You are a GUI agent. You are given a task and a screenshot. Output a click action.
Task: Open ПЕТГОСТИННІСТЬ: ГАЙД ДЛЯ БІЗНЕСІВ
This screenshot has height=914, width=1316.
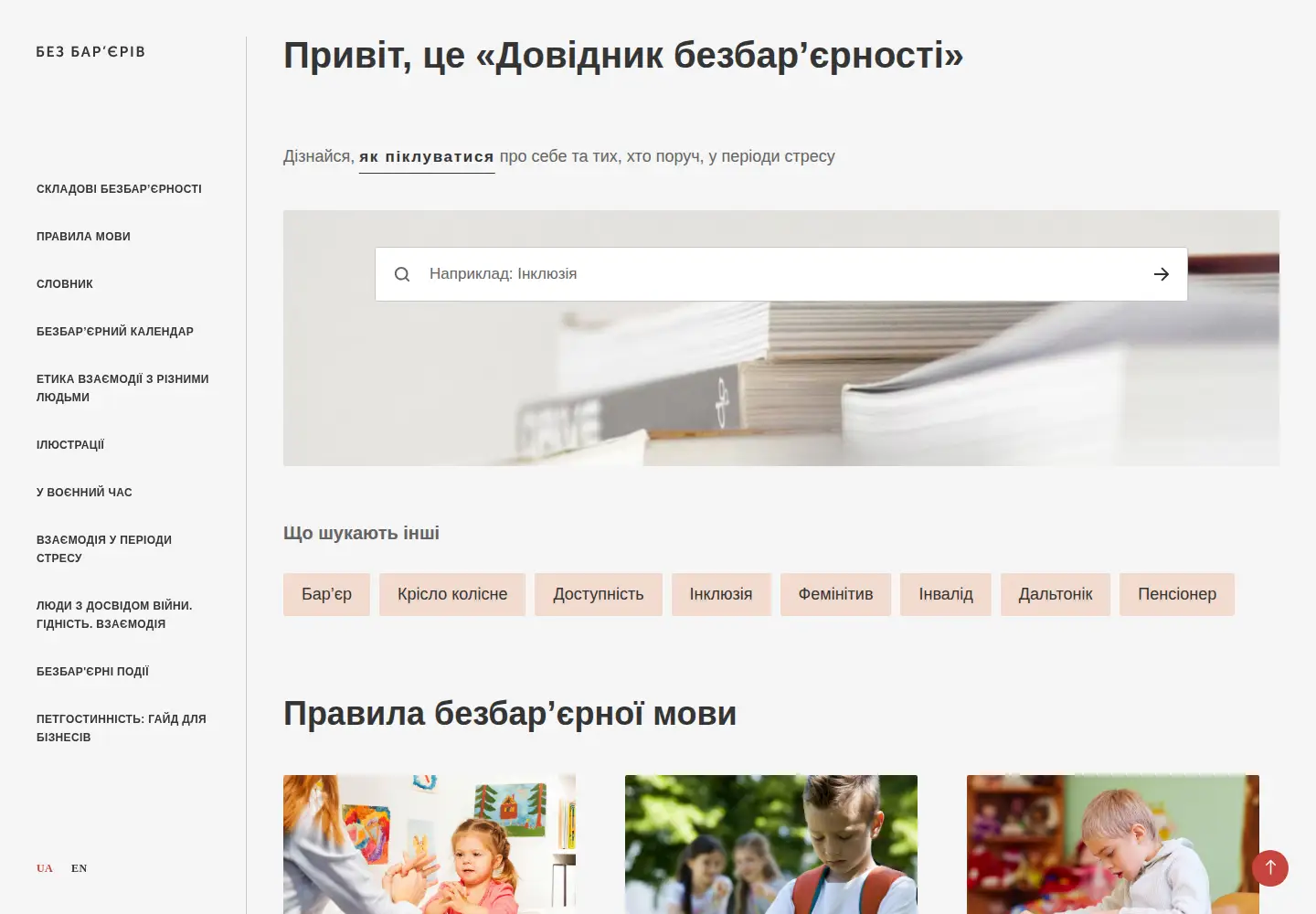122,728
